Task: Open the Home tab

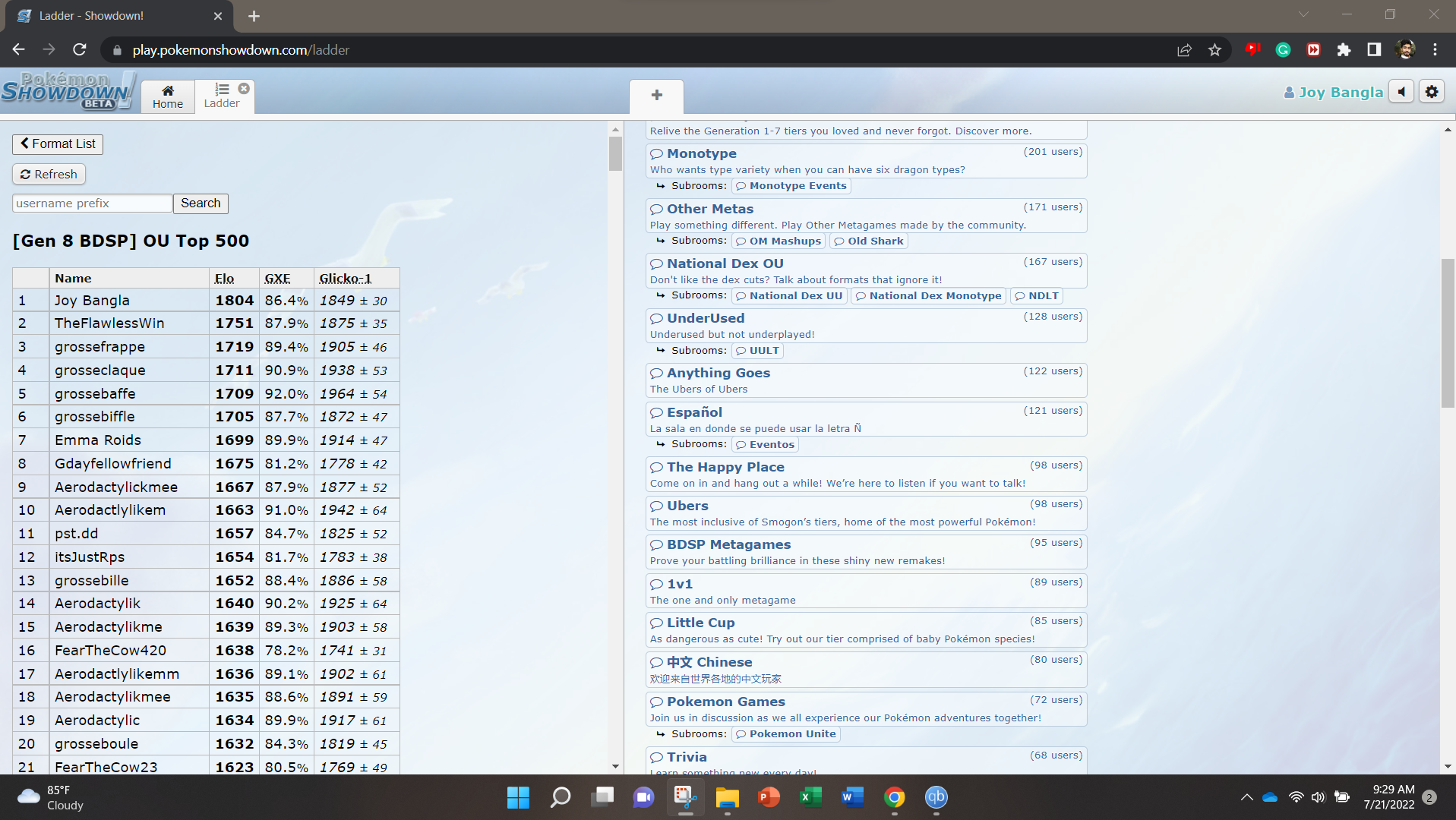Action: [168, 96]
